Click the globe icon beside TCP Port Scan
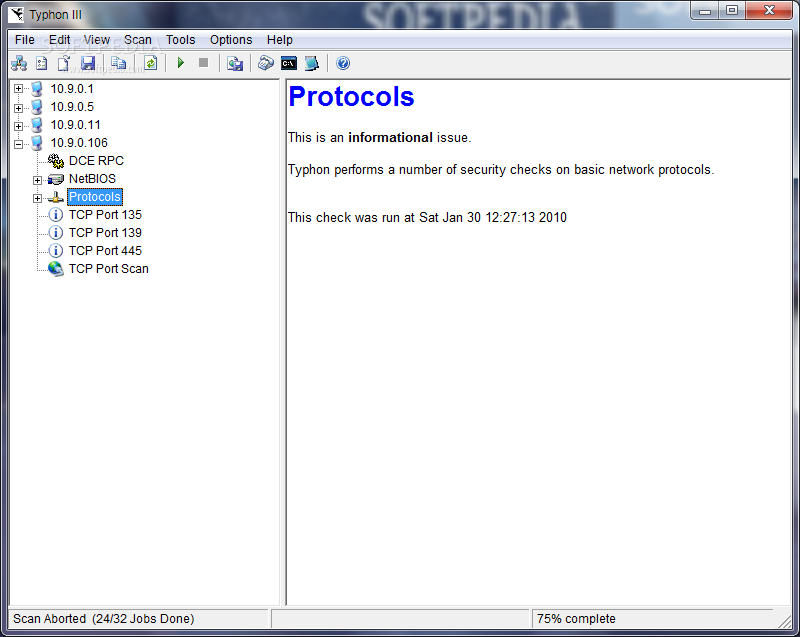 (x=56, y=269)
